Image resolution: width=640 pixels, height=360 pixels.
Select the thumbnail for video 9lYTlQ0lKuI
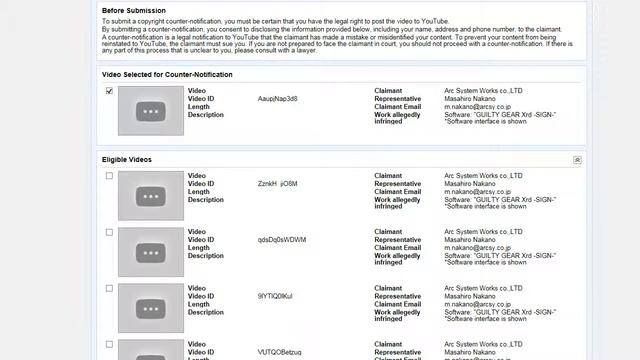[151, 308]
